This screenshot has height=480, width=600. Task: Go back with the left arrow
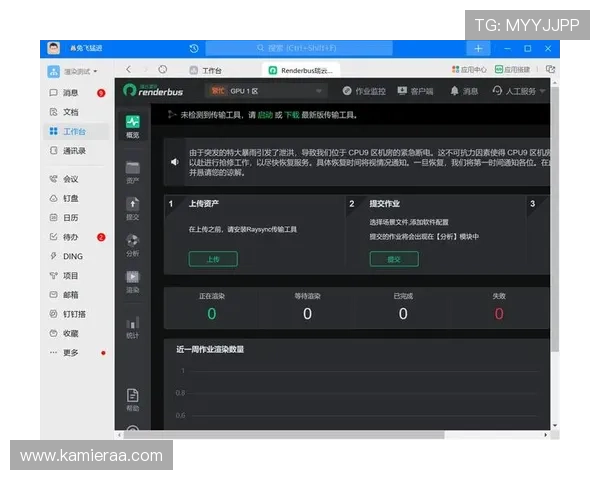coord(129,69)
